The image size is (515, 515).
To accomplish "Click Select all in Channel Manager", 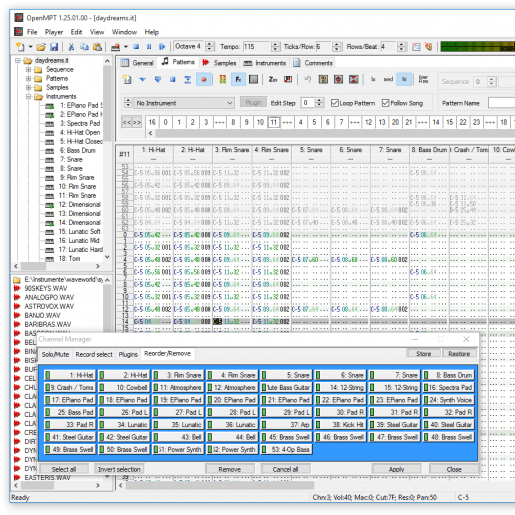I will [64, 469].
